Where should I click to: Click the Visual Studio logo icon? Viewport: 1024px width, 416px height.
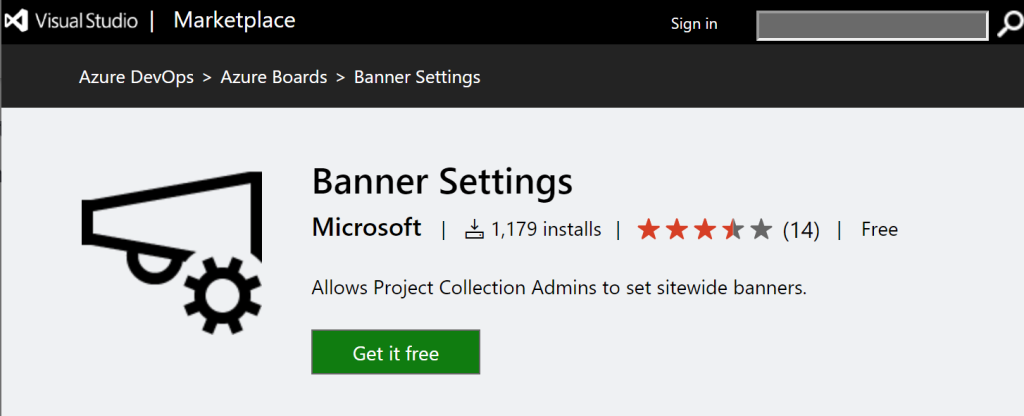[x=16, y=21]
